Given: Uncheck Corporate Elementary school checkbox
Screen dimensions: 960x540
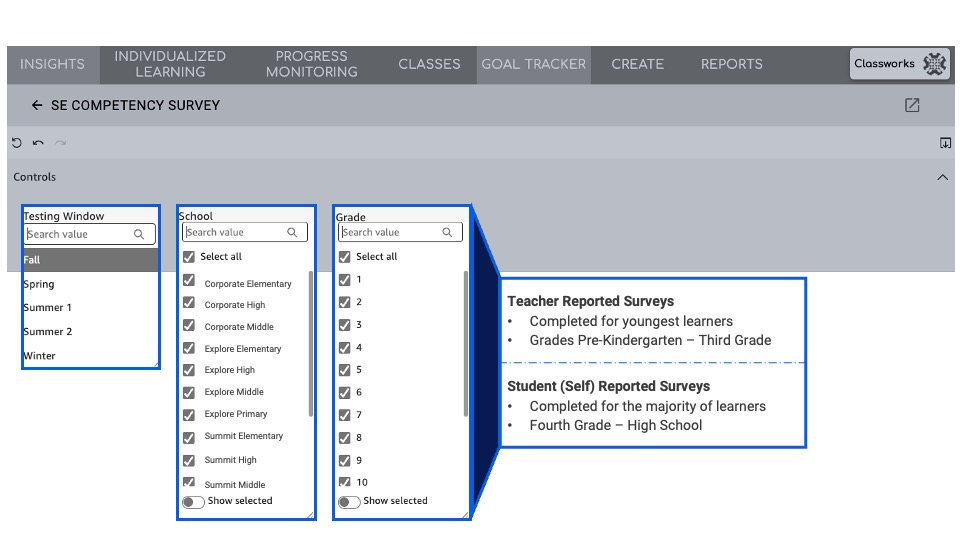Looking at the screenshot, I should pyautogui.click(x=189, y=281).
